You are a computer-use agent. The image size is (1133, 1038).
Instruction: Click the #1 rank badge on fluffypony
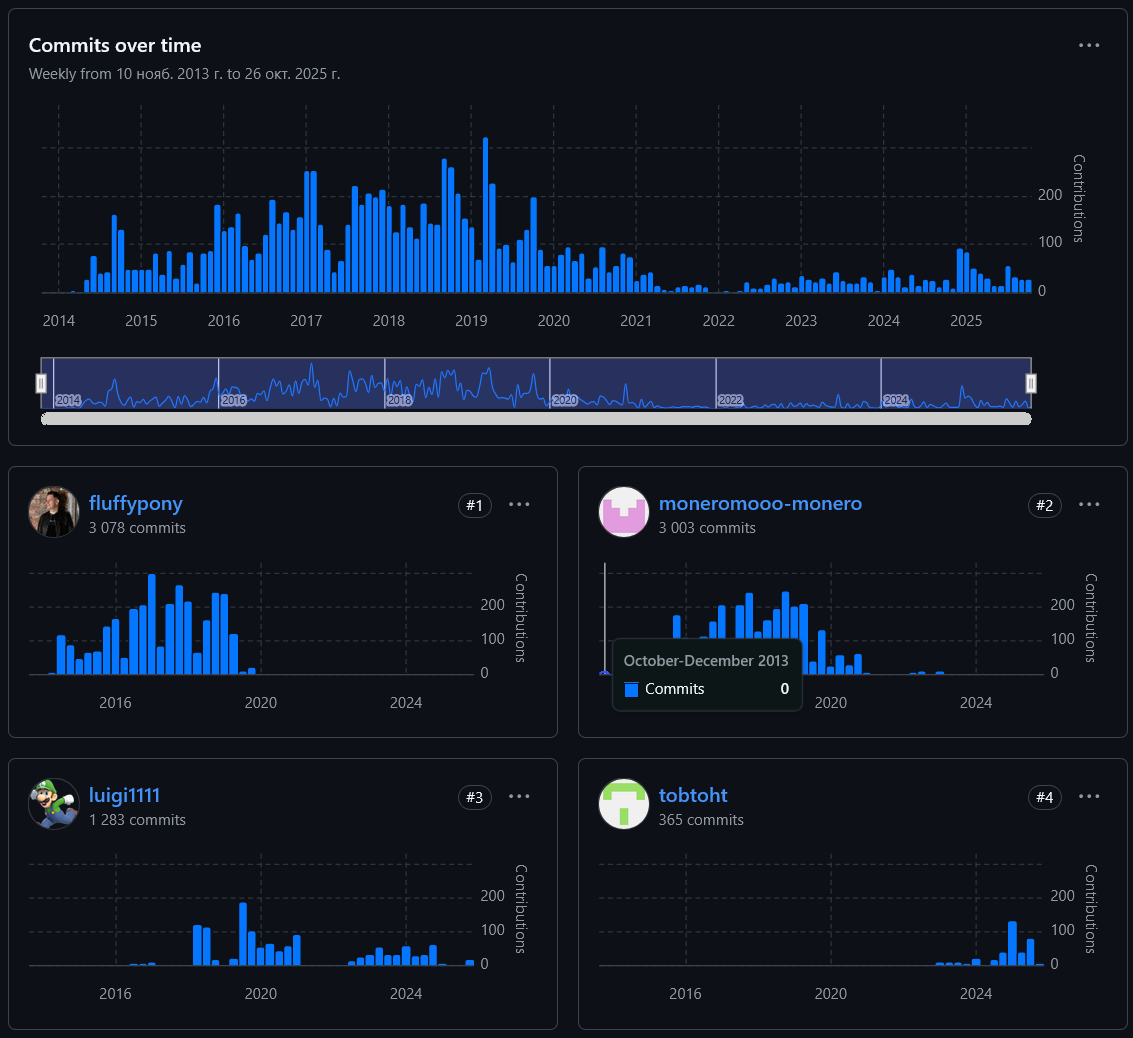(x=475, y=506)
